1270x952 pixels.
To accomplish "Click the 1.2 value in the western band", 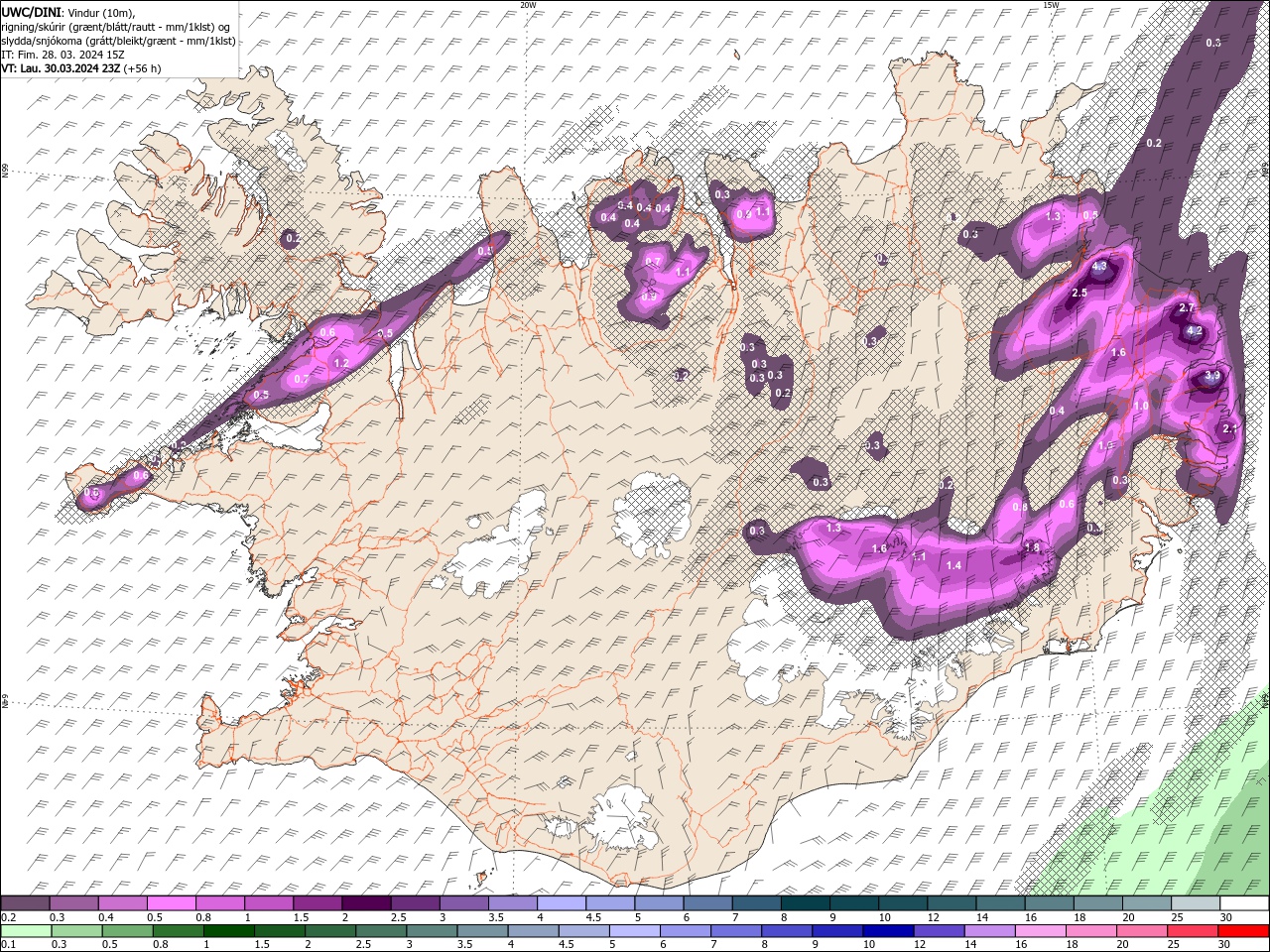I will [341, 364].
